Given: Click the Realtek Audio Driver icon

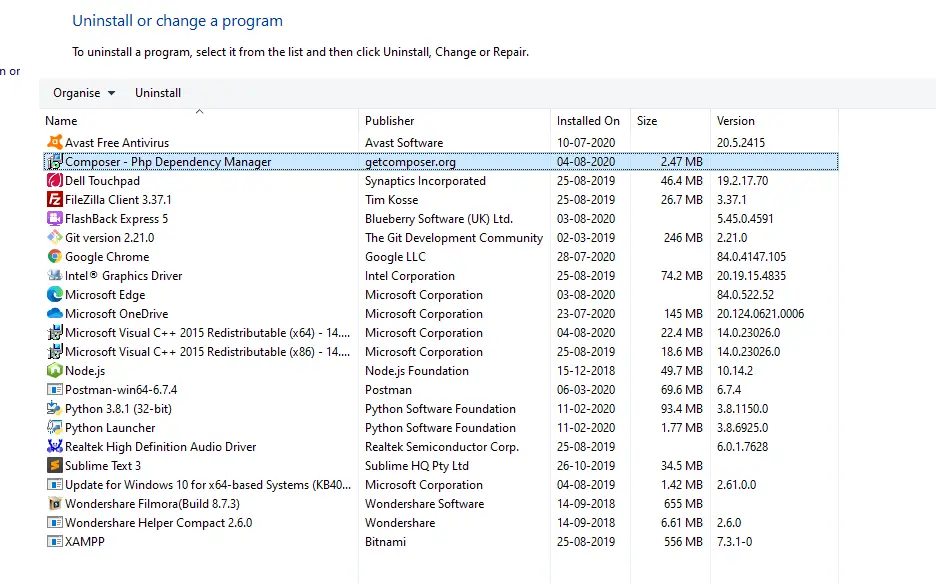Looking at the screenshot, I should (55, 447).
